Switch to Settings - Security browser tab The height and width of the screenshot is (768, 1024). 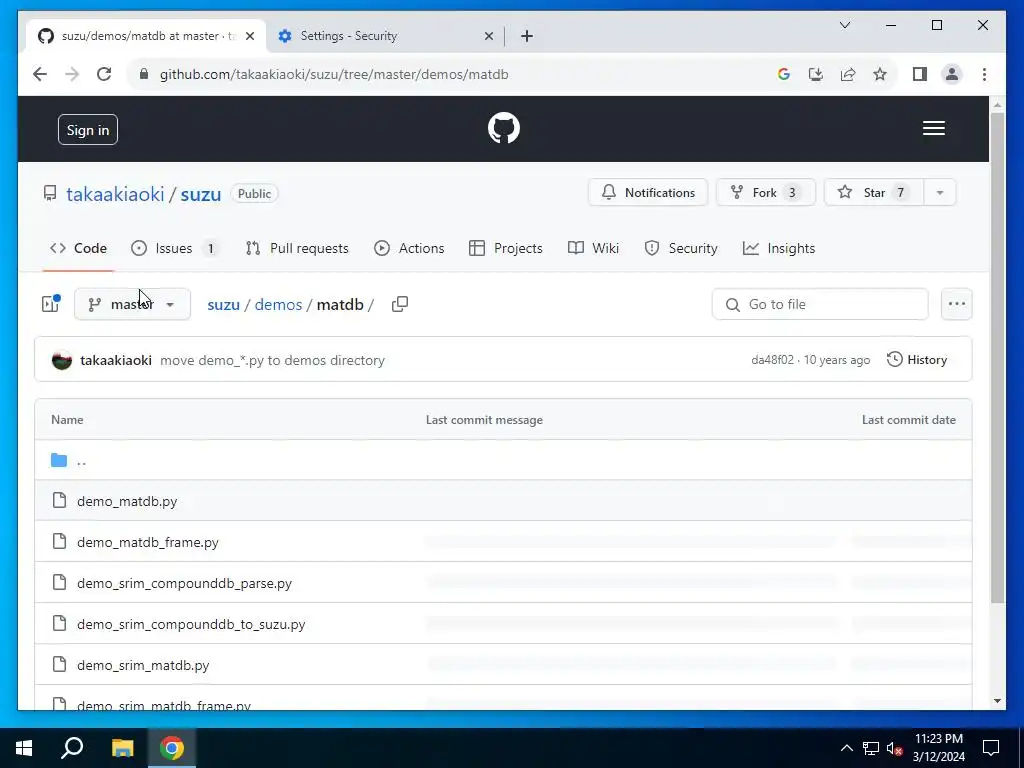coord(385,36)
